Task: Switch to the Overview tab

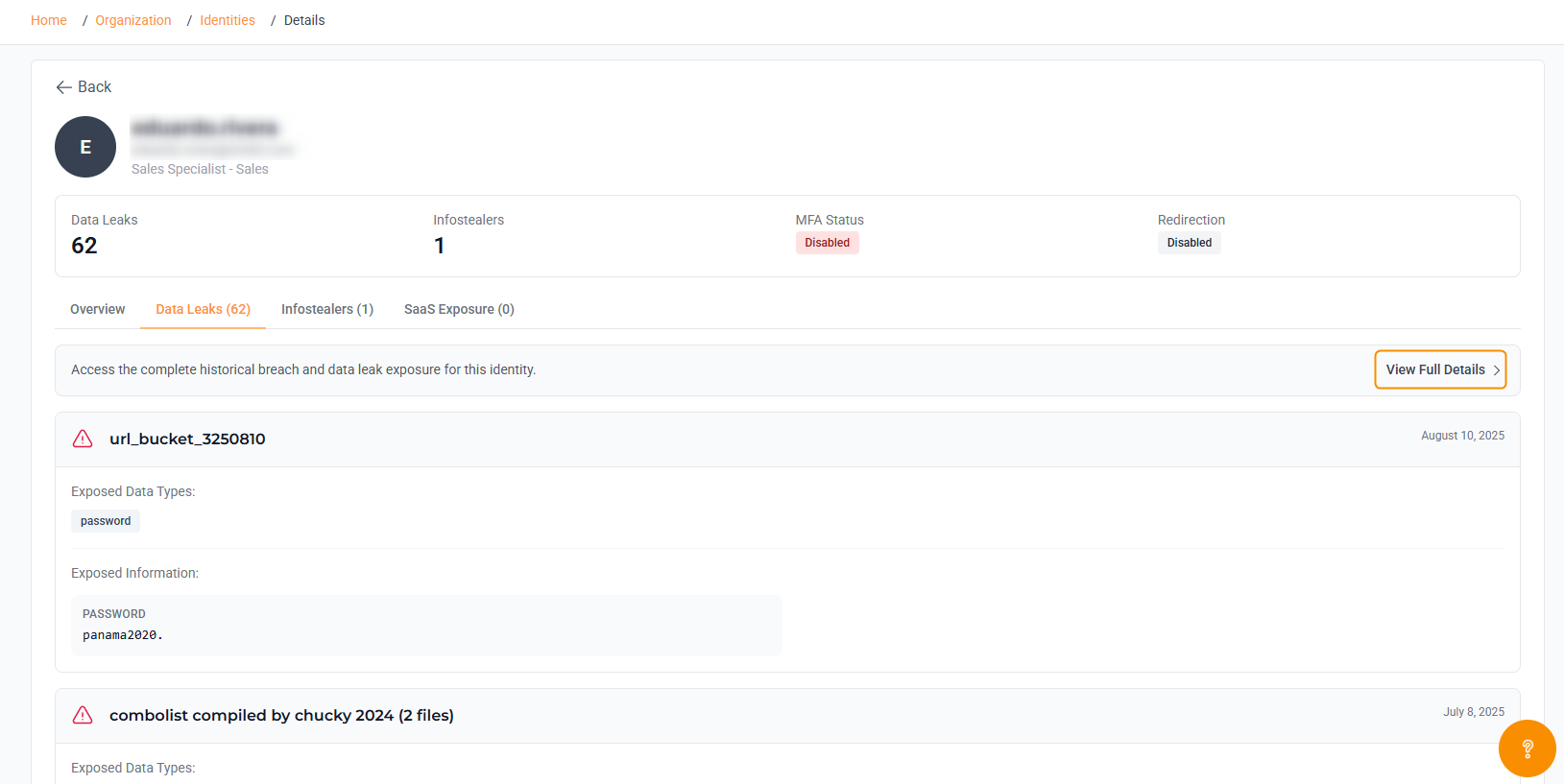Action: 97,309
